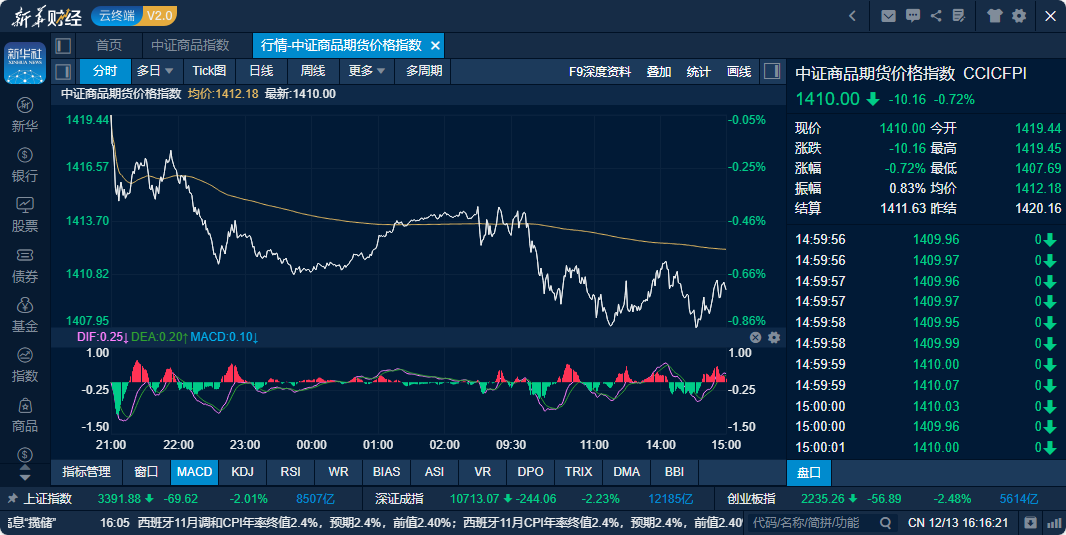Open MACD indicator settings gear
Viewport: 1066px width, 535px height.
[x=774, y=338]
